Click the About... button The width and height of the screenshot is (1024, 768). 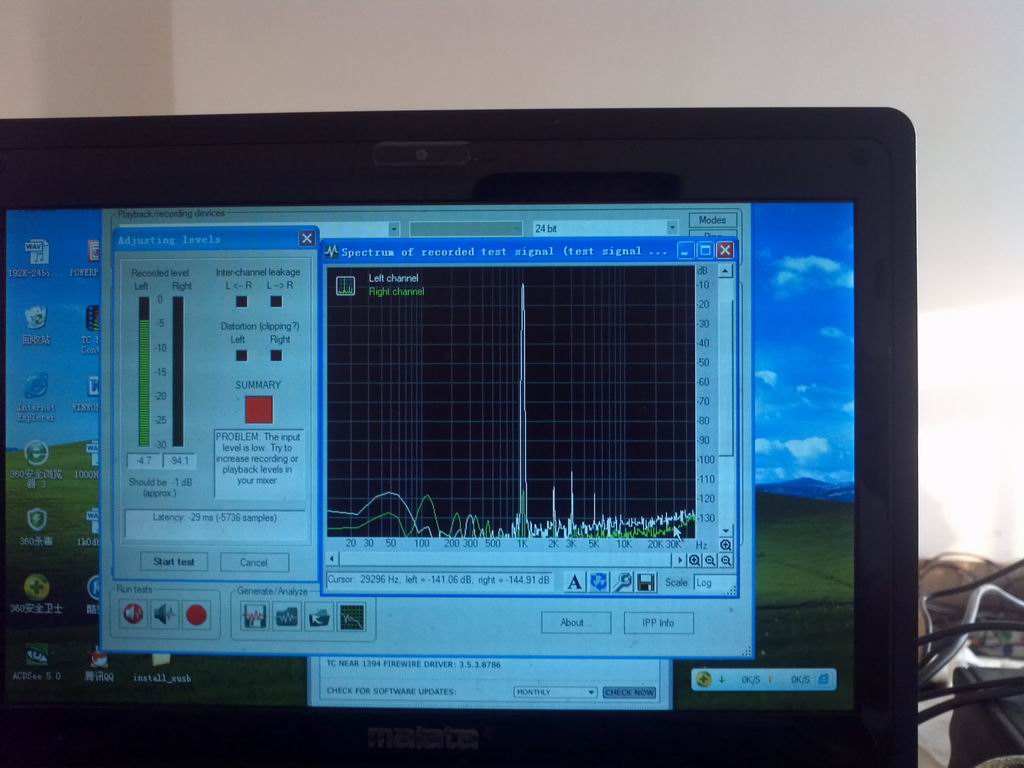tap(575, 622)
